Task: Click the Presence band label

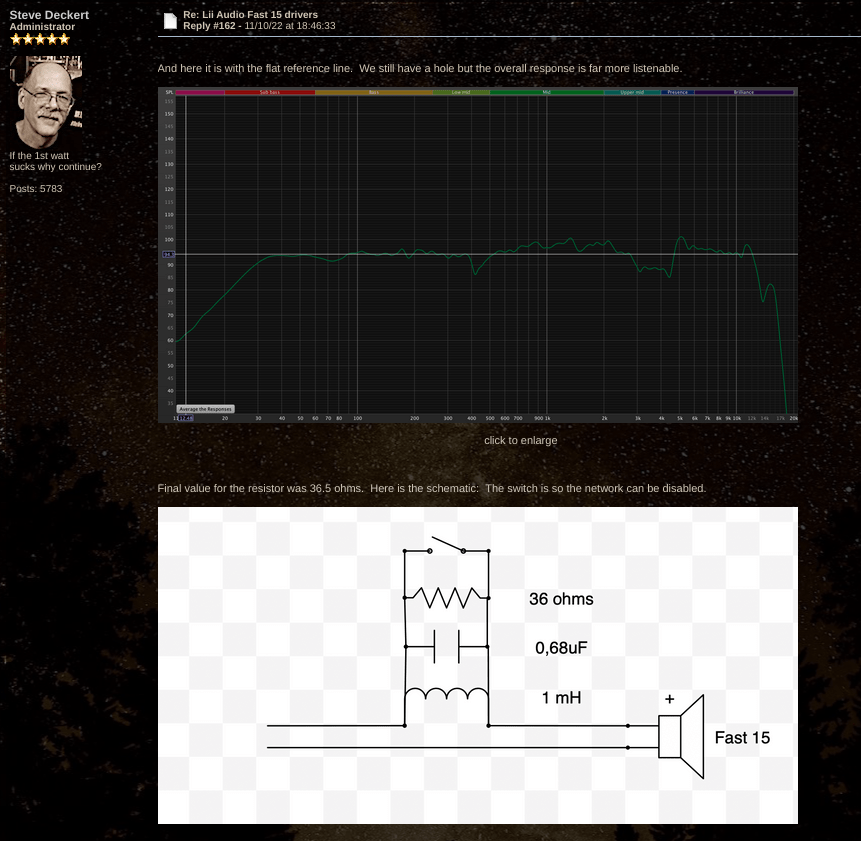Action: coord(678,92)
